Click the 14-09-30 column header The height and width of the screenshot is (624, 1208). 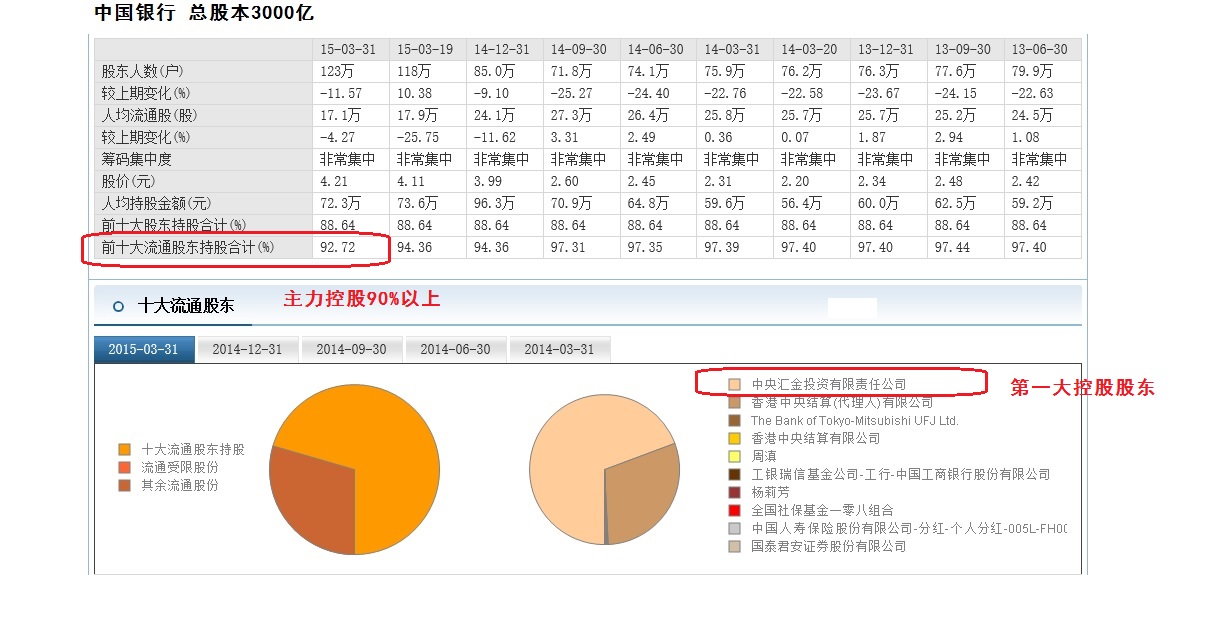click(581, 49)
